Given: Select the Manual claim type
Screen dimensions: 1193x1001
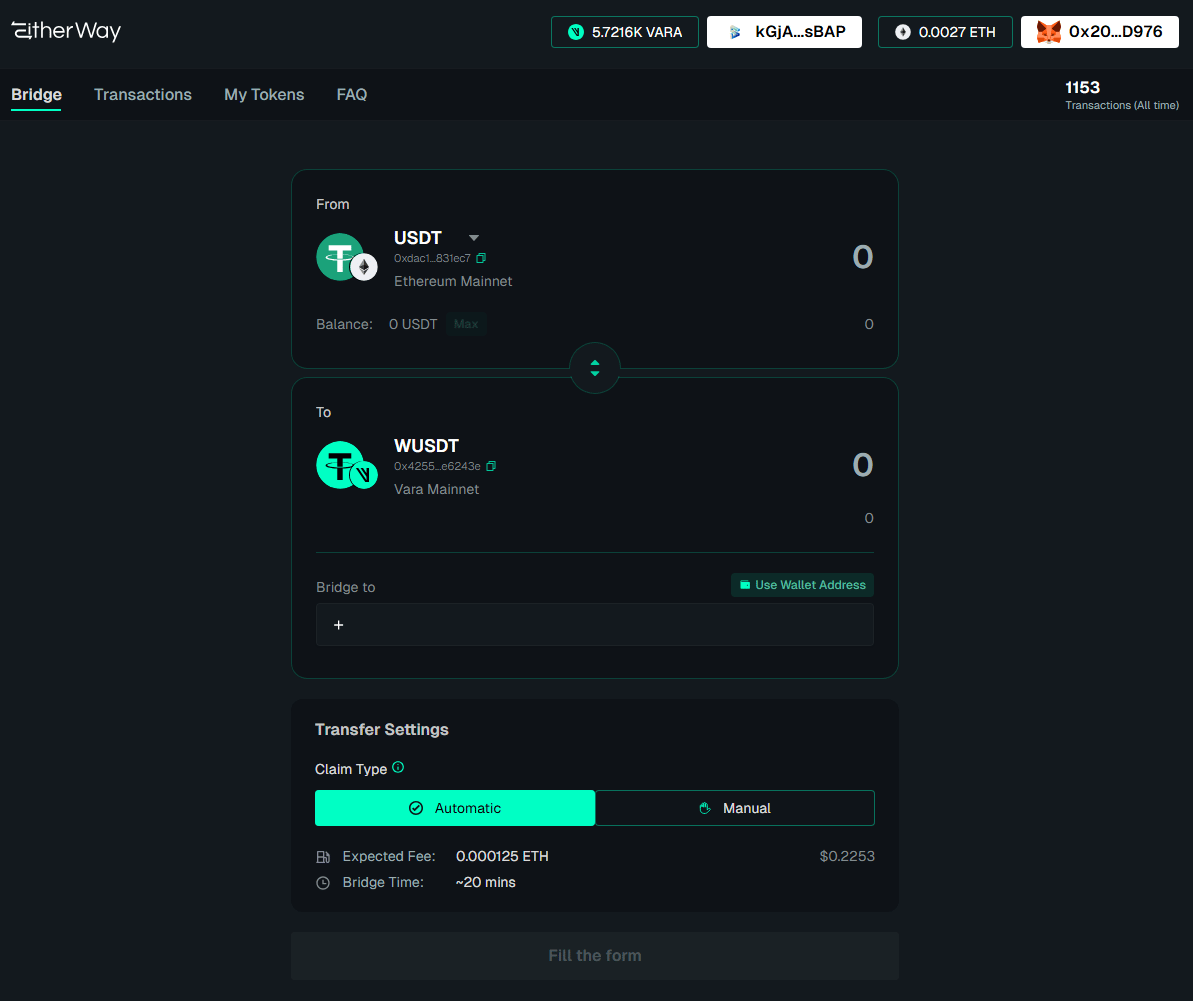Looking at the screenshot, I should pyautogui.click(x=735, y=808).
